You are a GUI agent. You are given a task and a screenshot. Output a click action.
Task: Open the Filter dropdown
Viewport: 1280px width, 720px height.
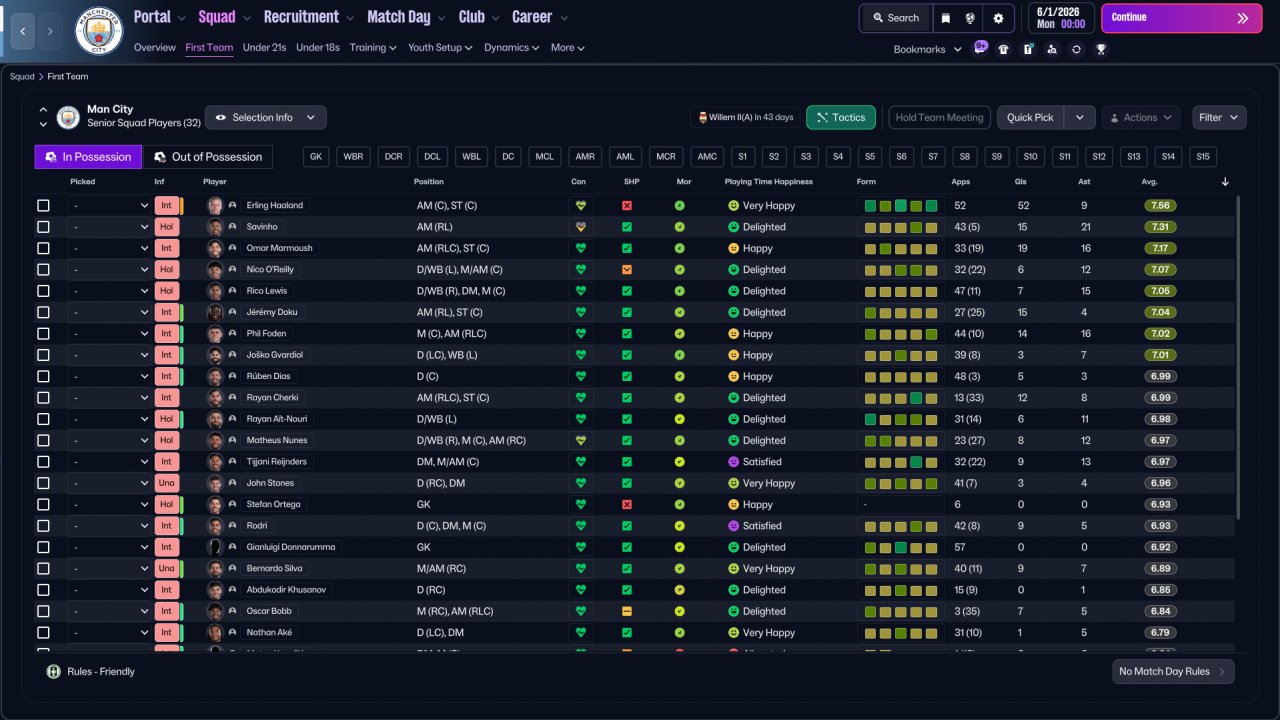[x=1219, y=118]
